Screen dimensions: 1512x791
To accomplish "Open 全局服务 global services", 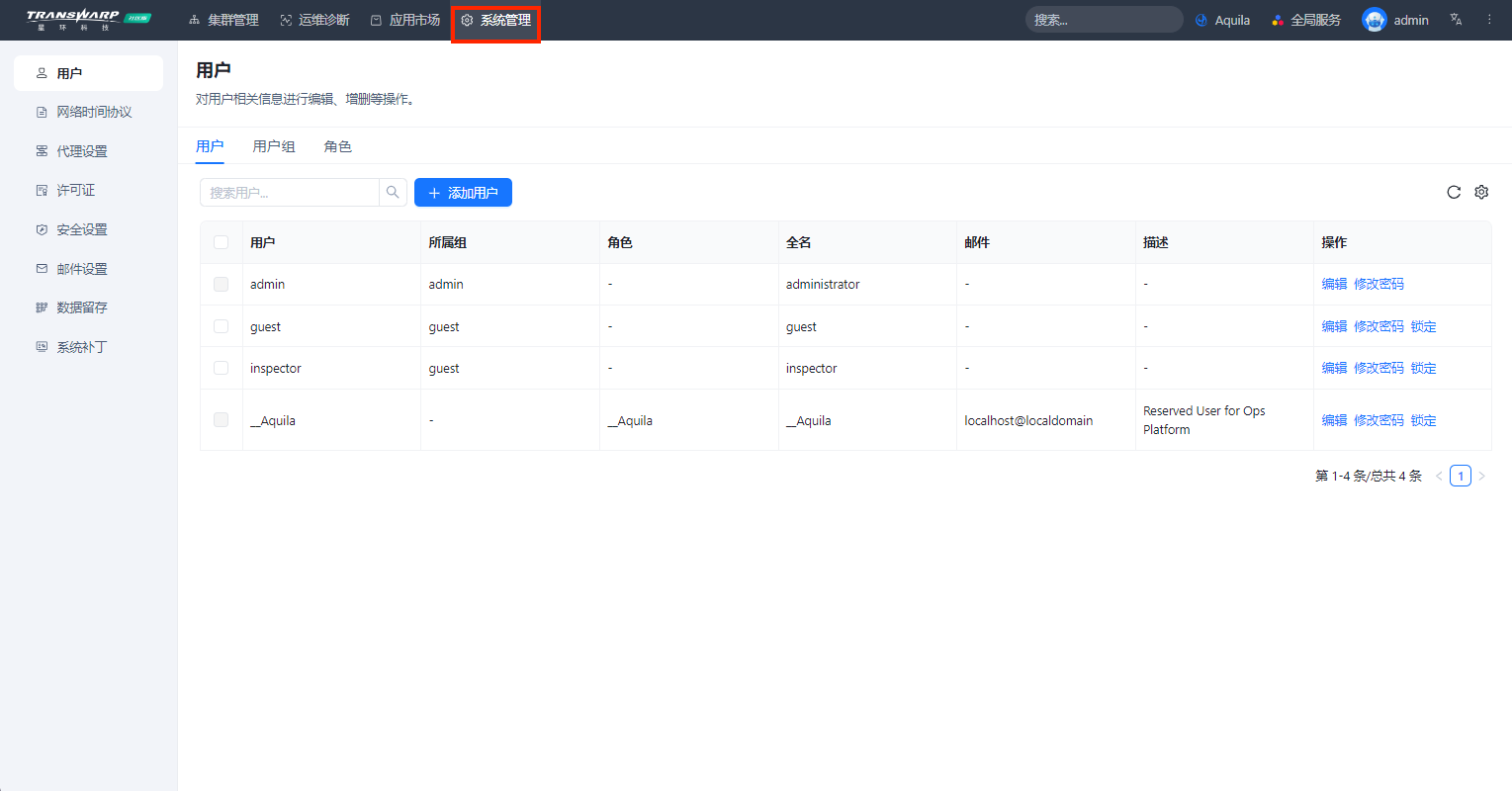I will tap(1306, 20).
